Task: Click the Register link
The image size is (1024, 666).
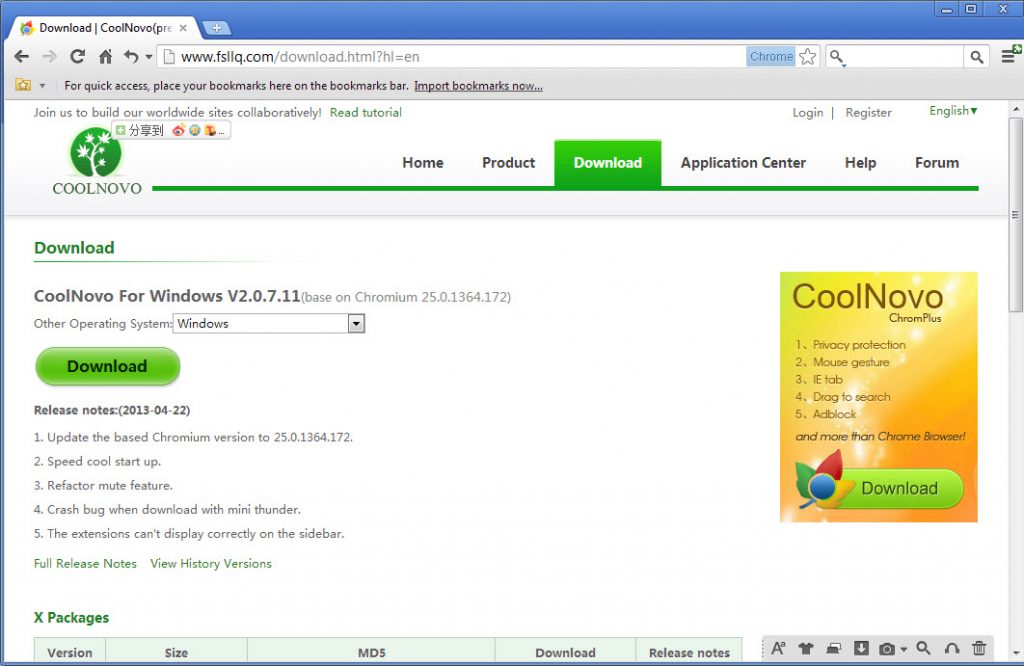Action: point(868,112)
